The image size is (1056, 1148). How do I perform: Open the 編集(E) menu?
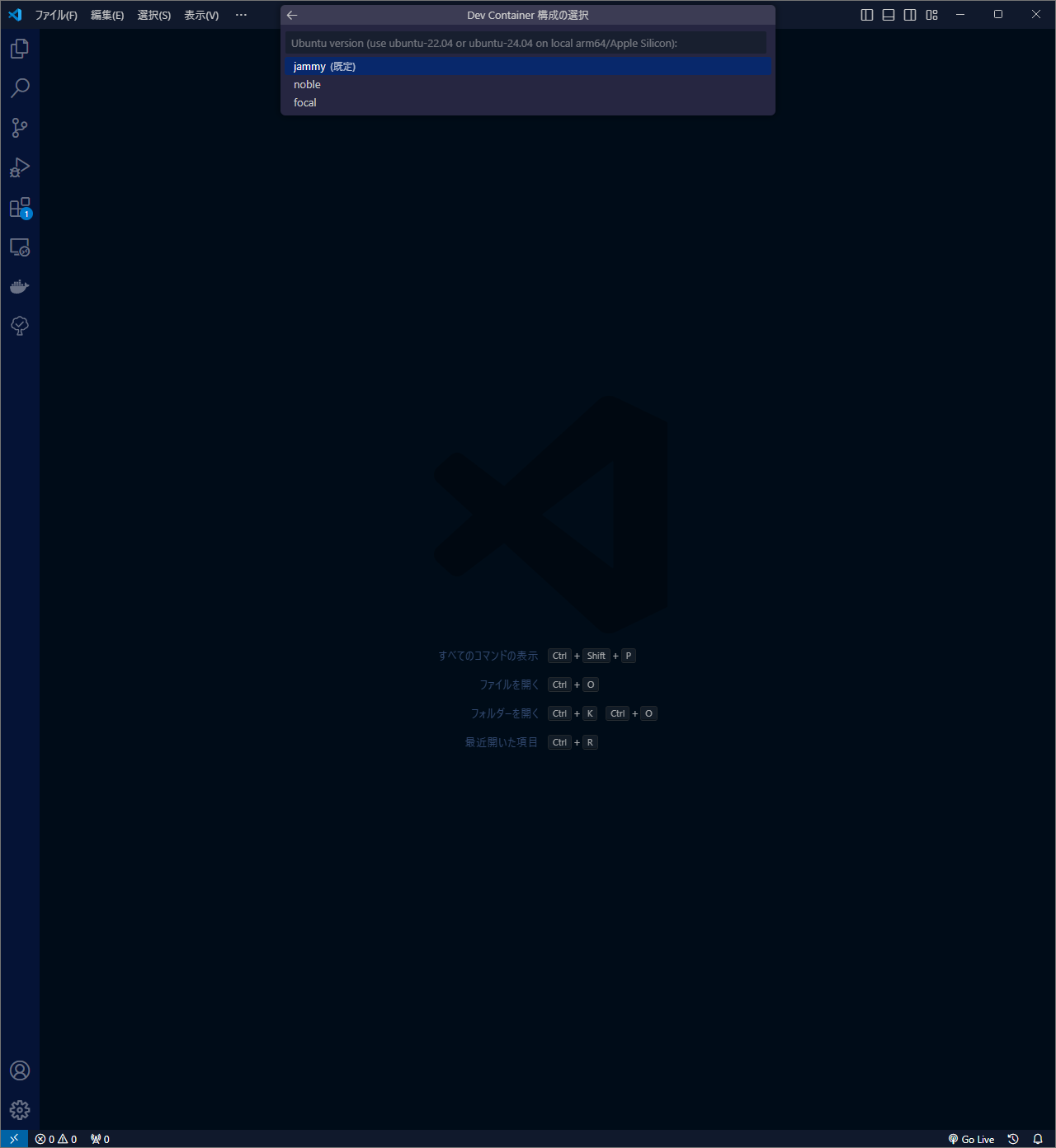tap(107, 15)
